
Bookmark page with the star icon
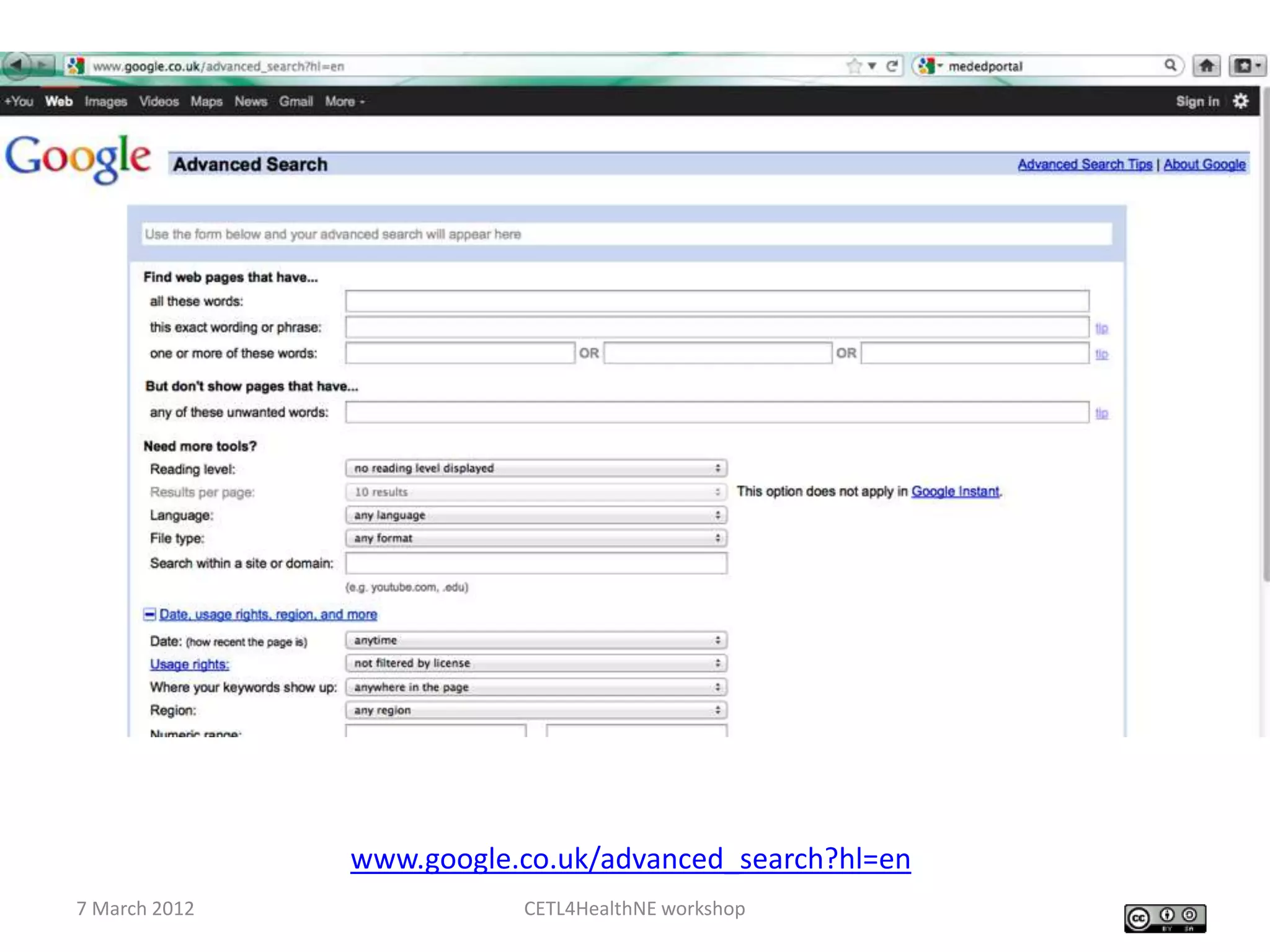point(855,66)
